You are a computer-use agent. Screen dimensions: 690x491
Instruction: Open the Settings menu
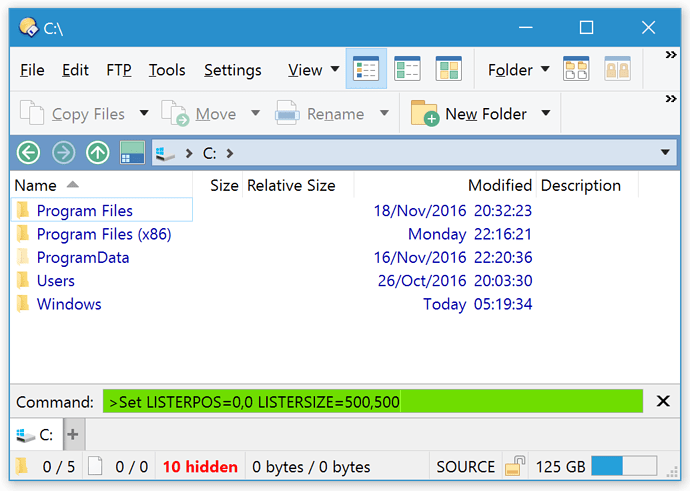pos(233,70)
